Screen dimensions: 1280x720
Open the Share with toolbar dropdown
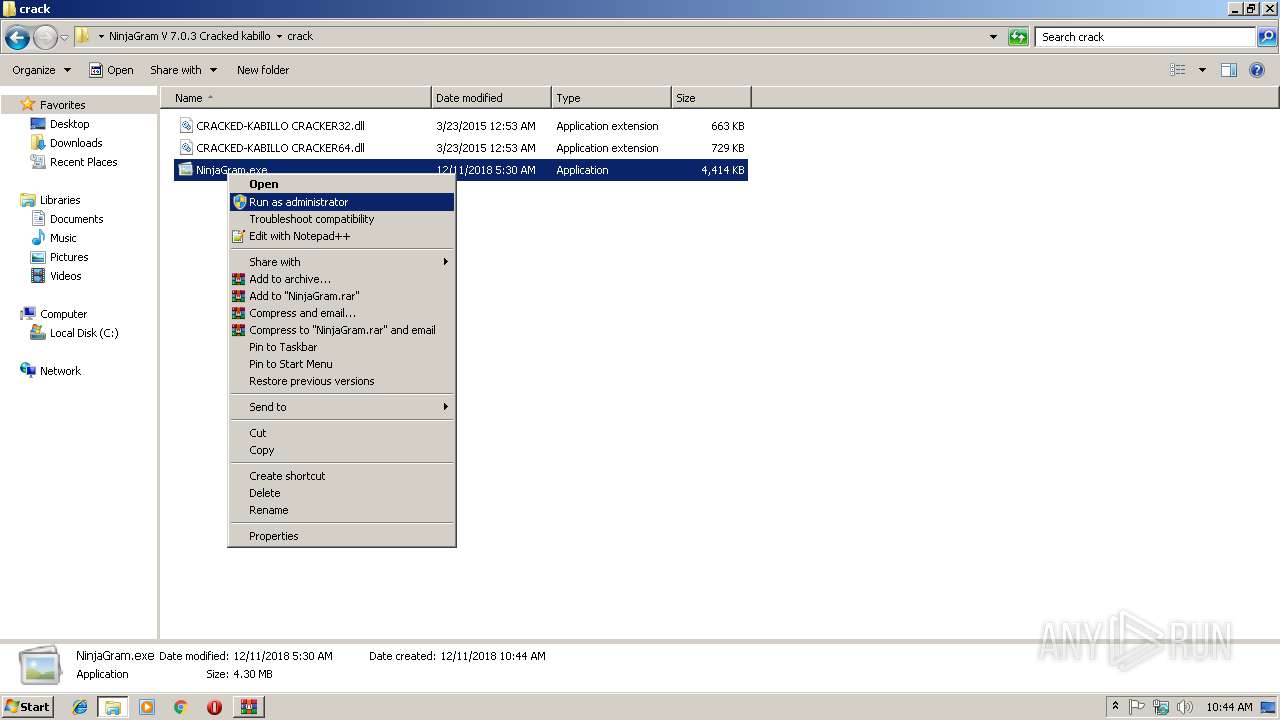[x=183, y=70]
